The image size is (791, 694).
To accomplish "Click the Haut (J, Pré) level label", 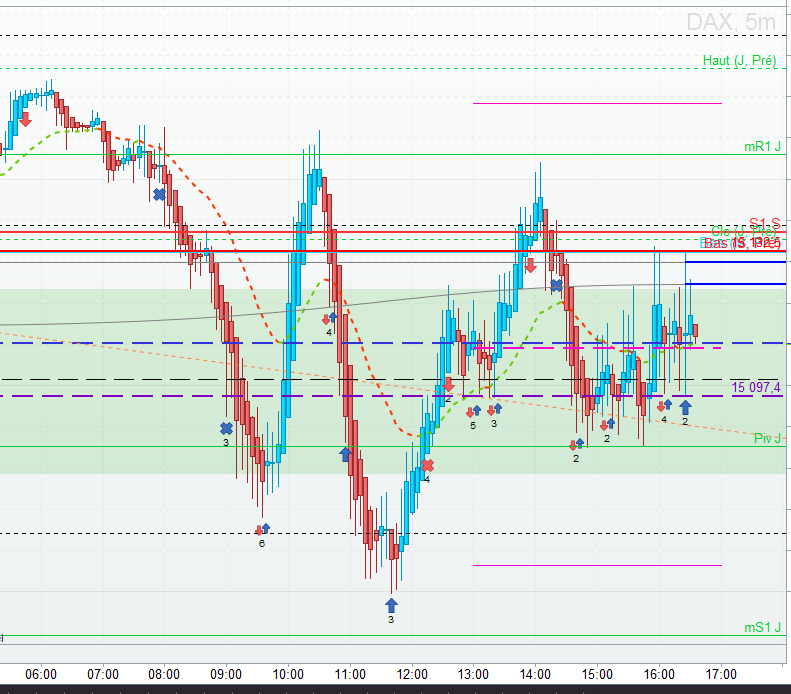I will click(740, 61).
